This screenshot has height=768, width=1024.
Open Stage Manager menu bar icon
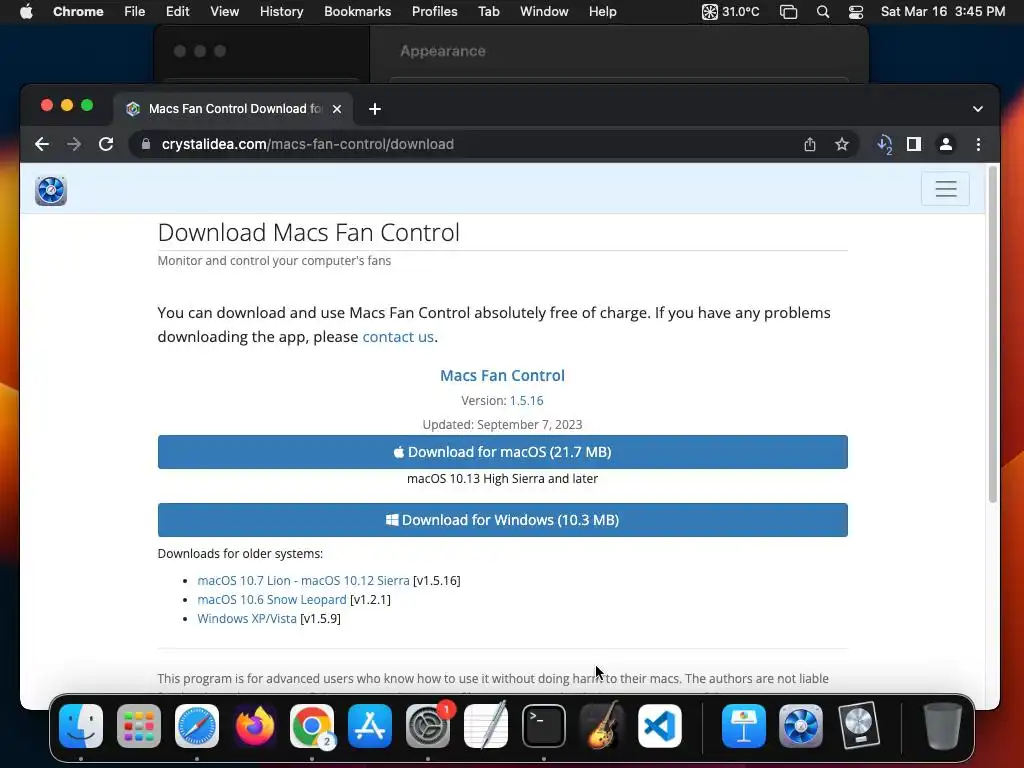point(788,12)
